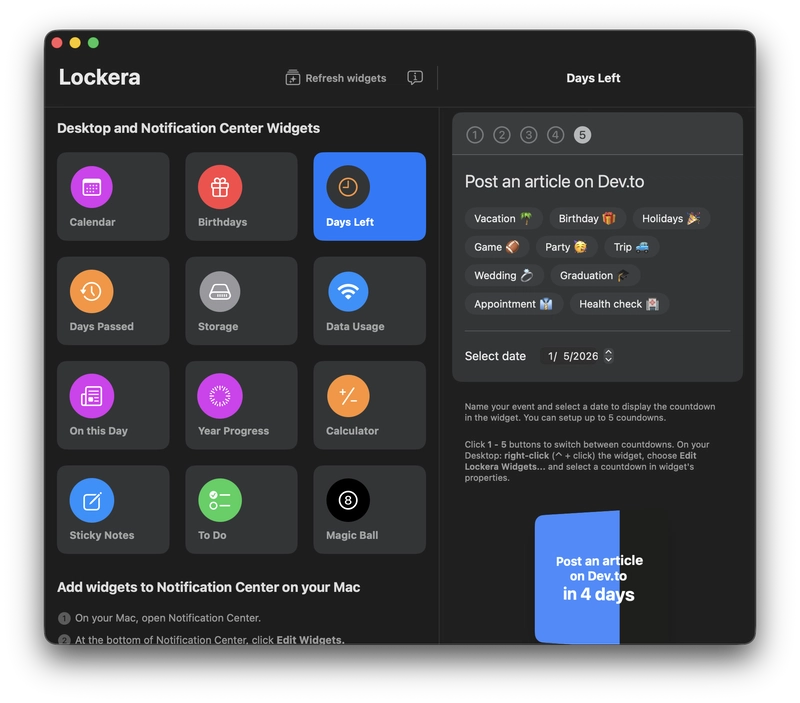This screenshot has height=703, width=800.
Task: Click the date stepper arrows
Action: (x=608, y=356)
